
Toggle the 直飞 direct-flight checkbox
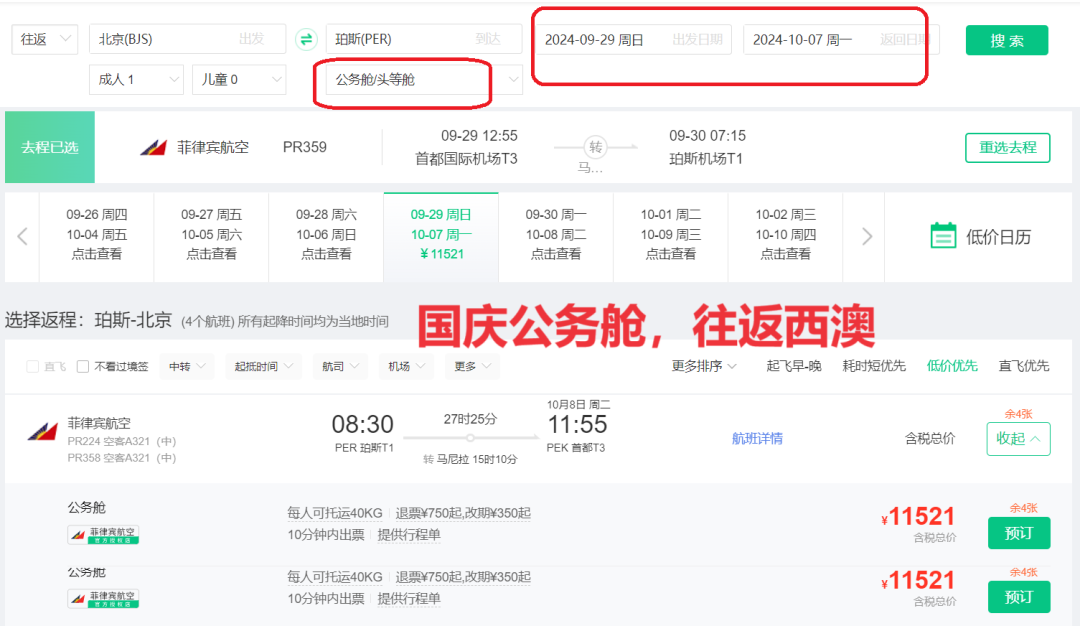pyautogui.click(x=32, y=366)
